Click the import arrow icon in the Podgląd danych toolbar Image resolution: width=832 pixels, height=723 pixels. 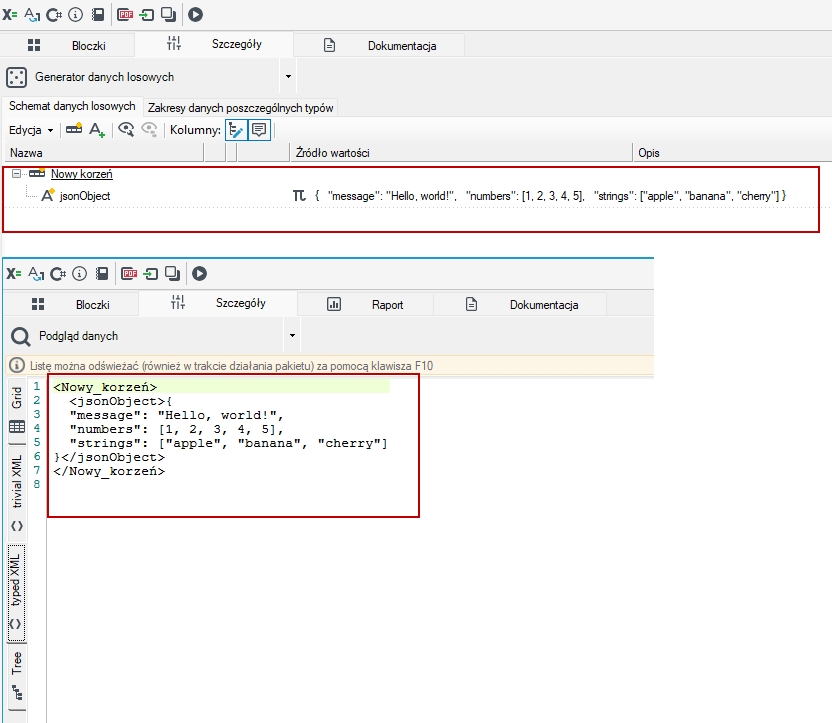click(151, 274)
